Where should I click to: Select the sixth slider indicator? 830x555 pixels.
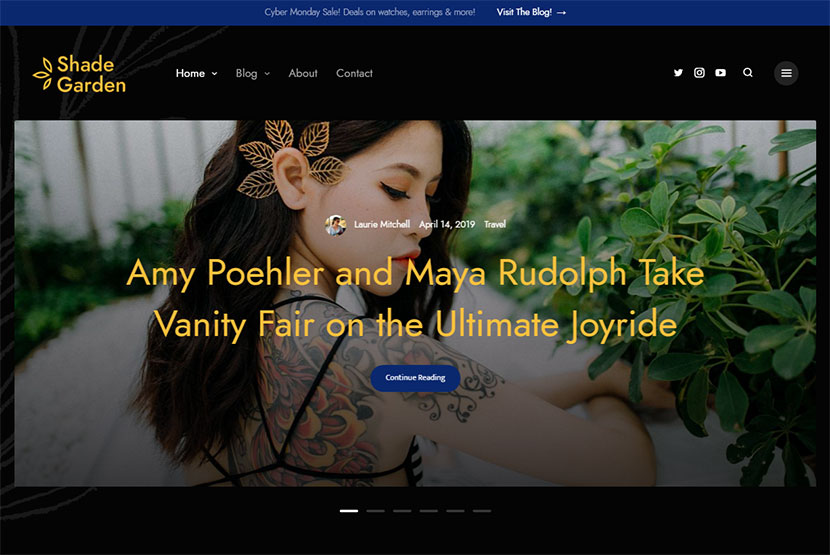click(x=482, y=511)
